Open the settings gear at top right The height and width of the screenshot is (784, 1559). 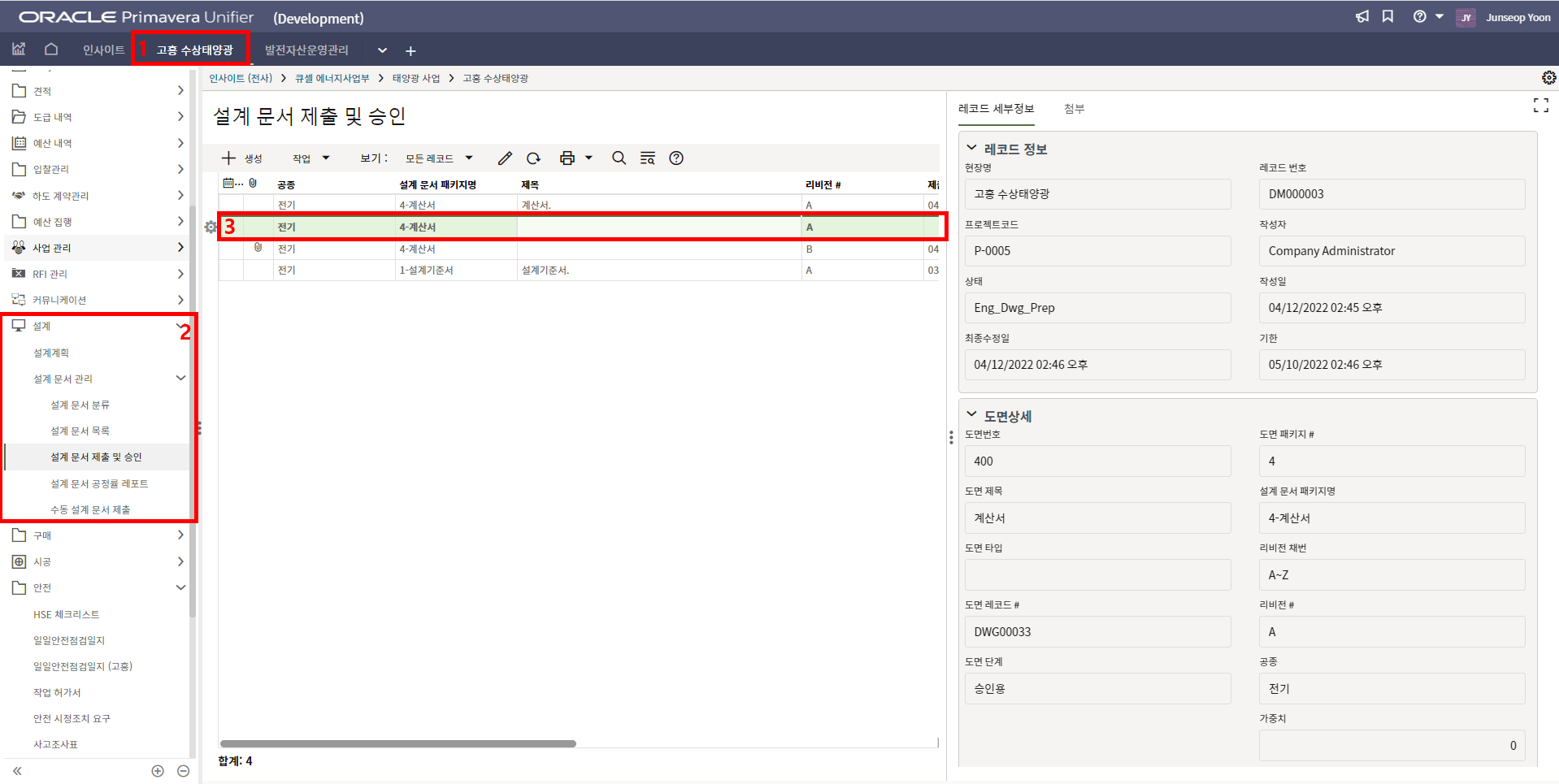[x=1548, y=78]
